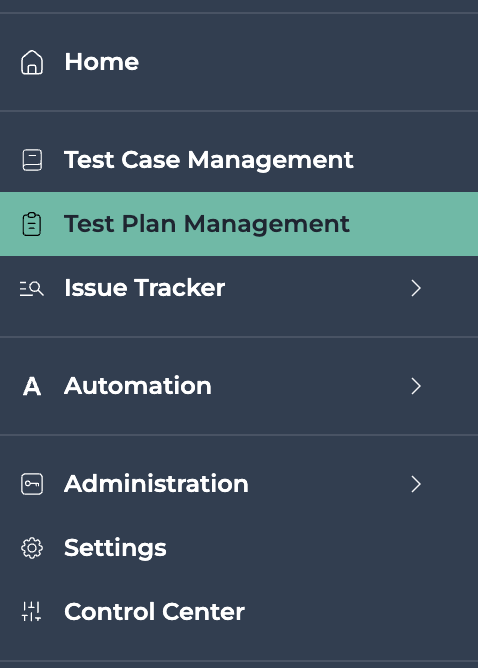478x668 pixels.
Task: Click the Home house icon
Action: point(32,62)
